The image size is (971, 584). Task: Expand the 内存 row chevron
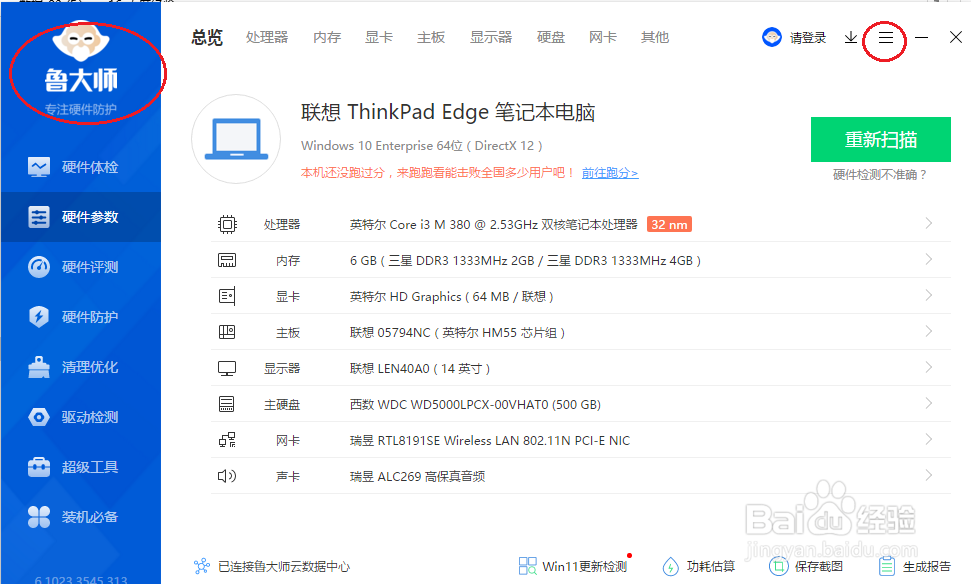(928, 259)
